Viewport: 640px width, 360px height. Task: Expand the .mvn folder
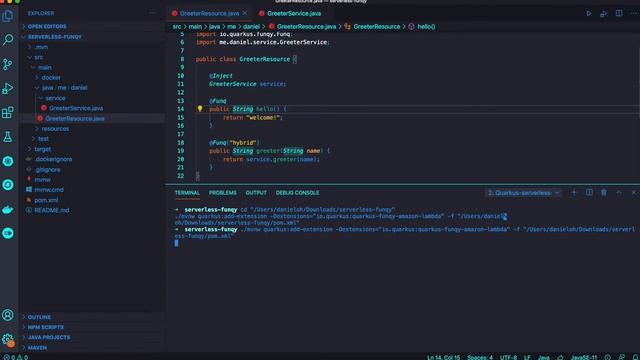(x=41, y=47)
